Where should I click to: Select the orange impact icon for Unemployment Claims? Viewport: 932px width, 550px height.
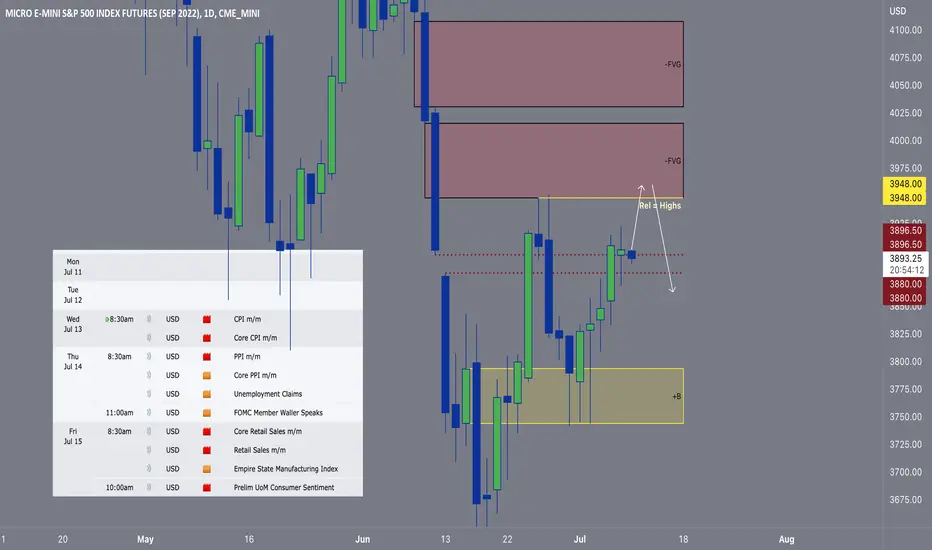click(x=207, y=394)
